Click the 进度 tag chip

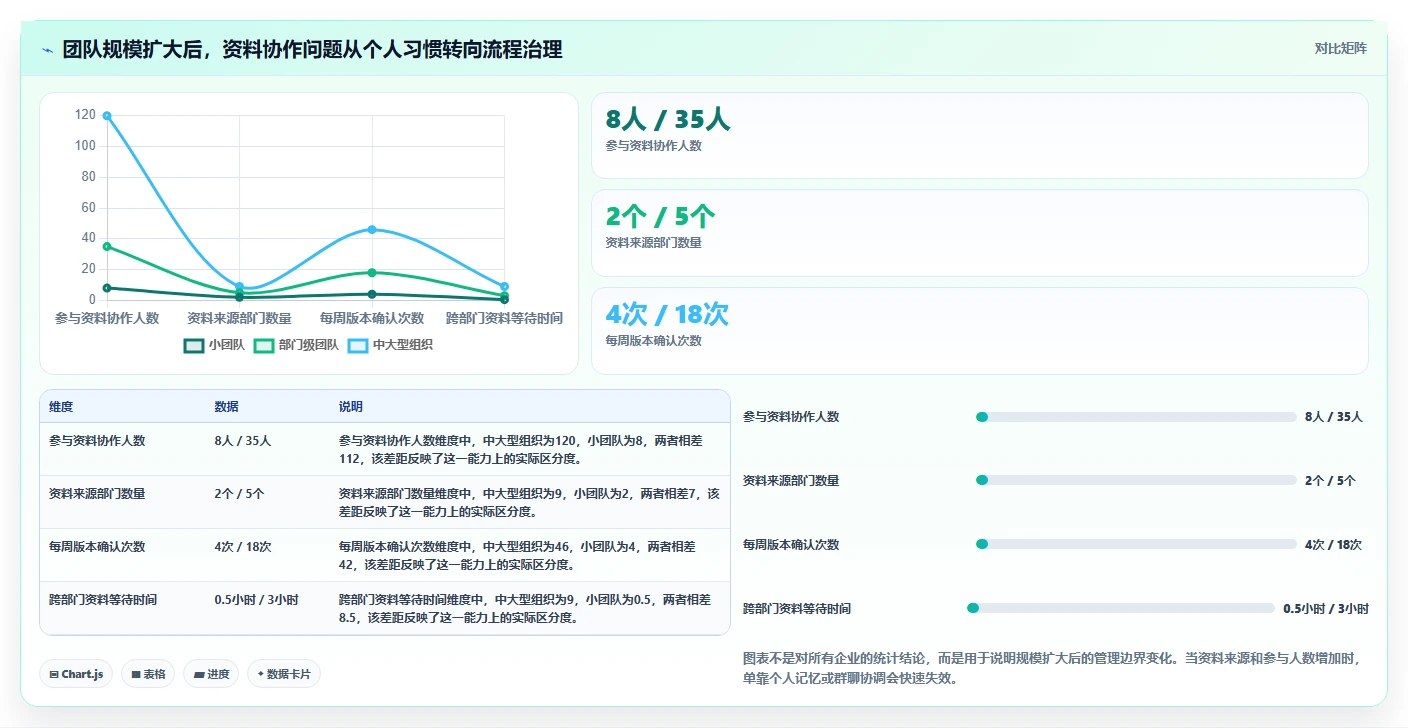tap(211, 674)
